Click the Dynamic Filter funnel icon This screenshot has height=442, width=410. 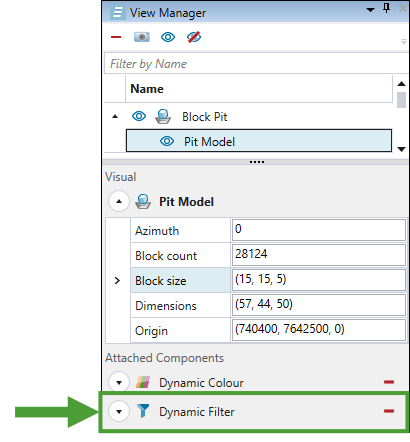[143, 411]
